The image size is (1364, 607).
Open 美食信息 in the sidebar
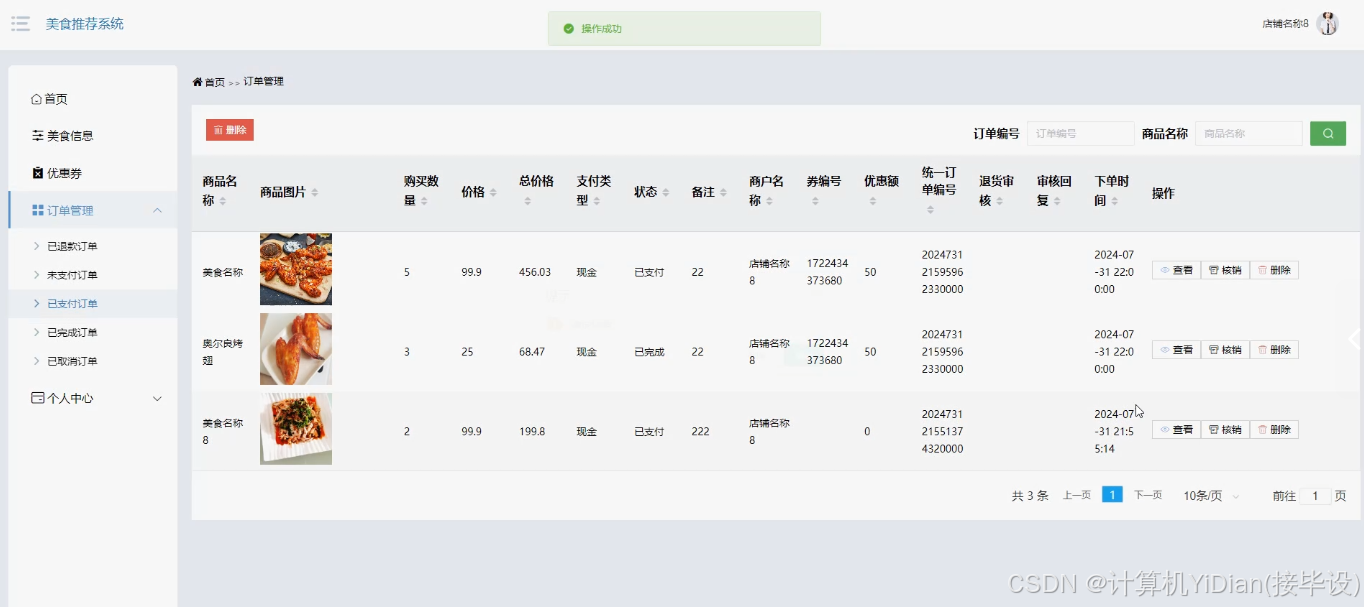point(92,136)
